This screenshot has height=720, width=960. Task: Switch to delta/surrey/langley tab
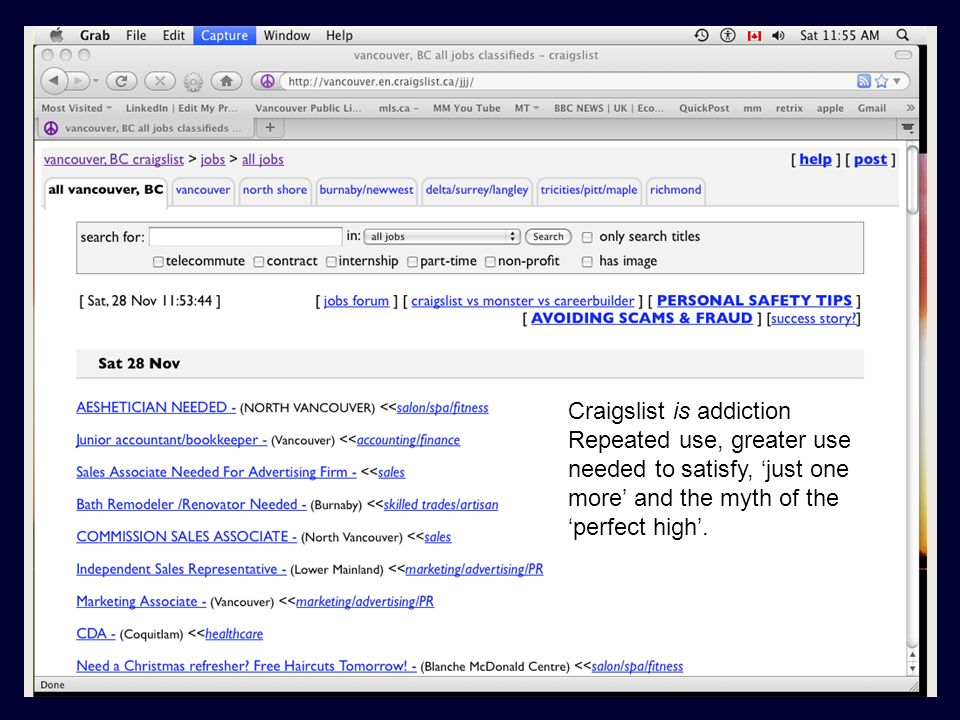point(476,190)
